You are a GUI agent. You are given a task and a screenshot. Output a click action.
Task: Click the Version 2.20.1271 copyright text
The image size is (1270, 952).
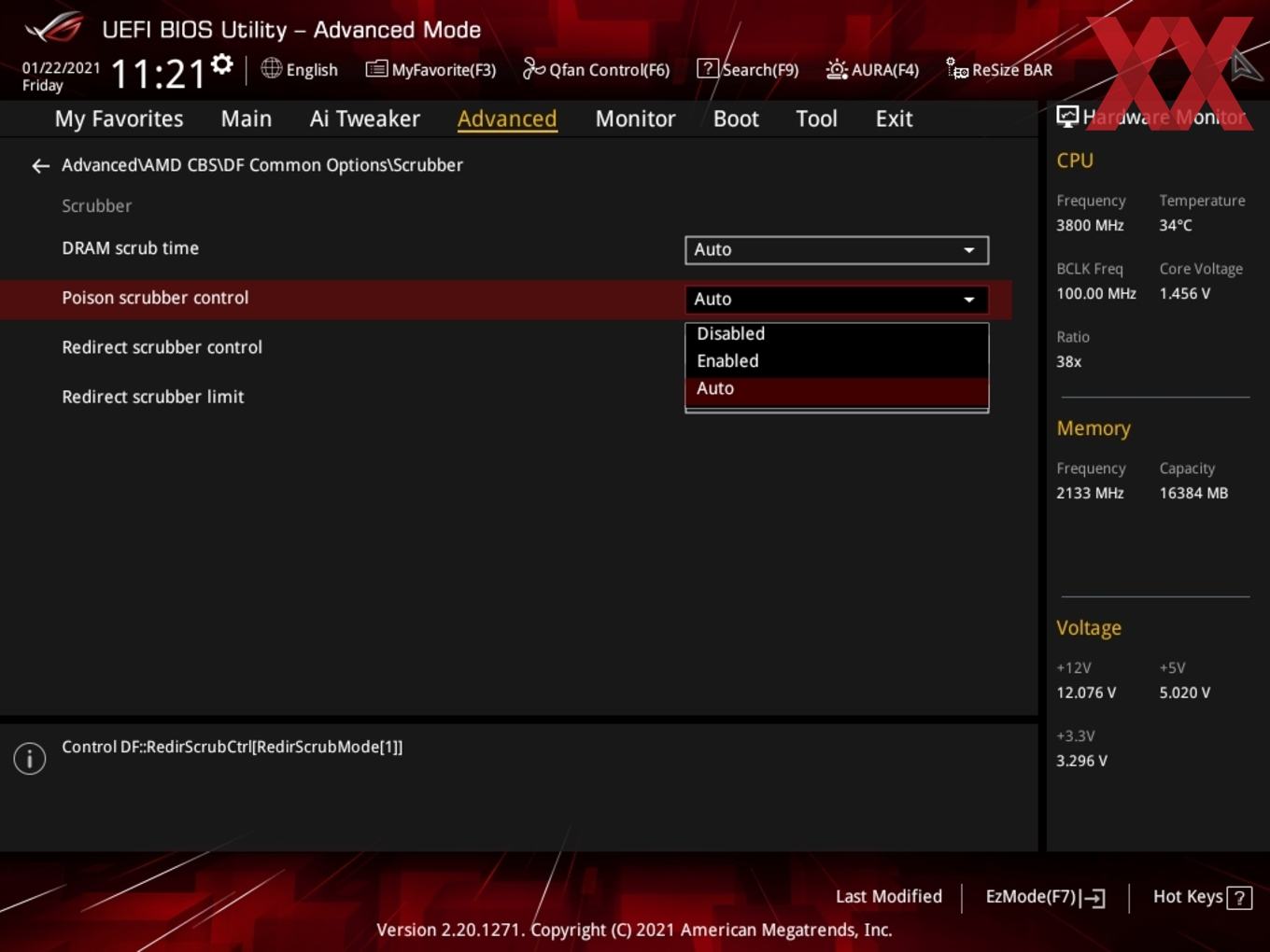(634, 931)
